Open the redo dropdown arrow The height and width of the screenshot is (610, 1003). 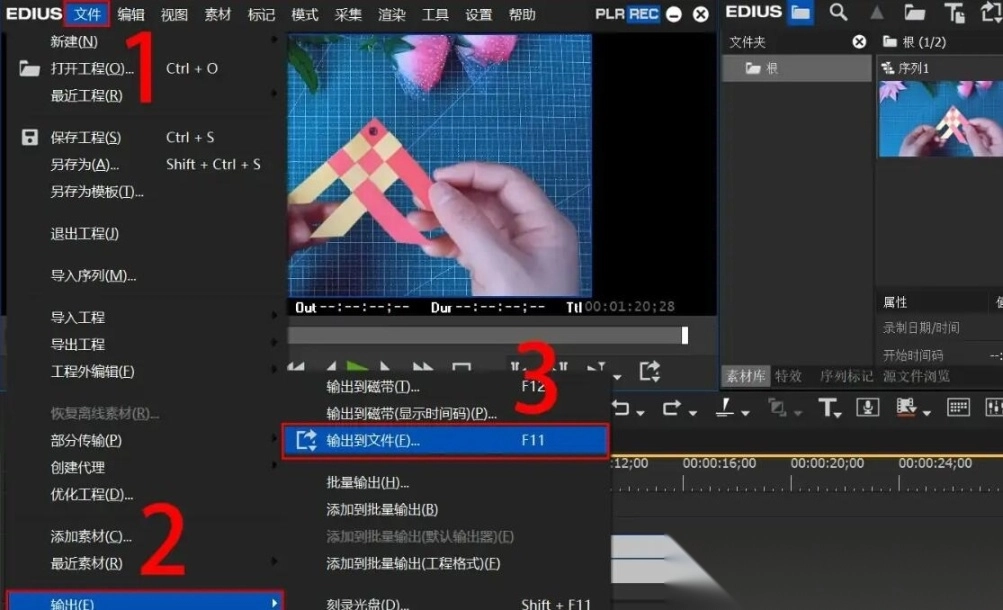[691, 410]
